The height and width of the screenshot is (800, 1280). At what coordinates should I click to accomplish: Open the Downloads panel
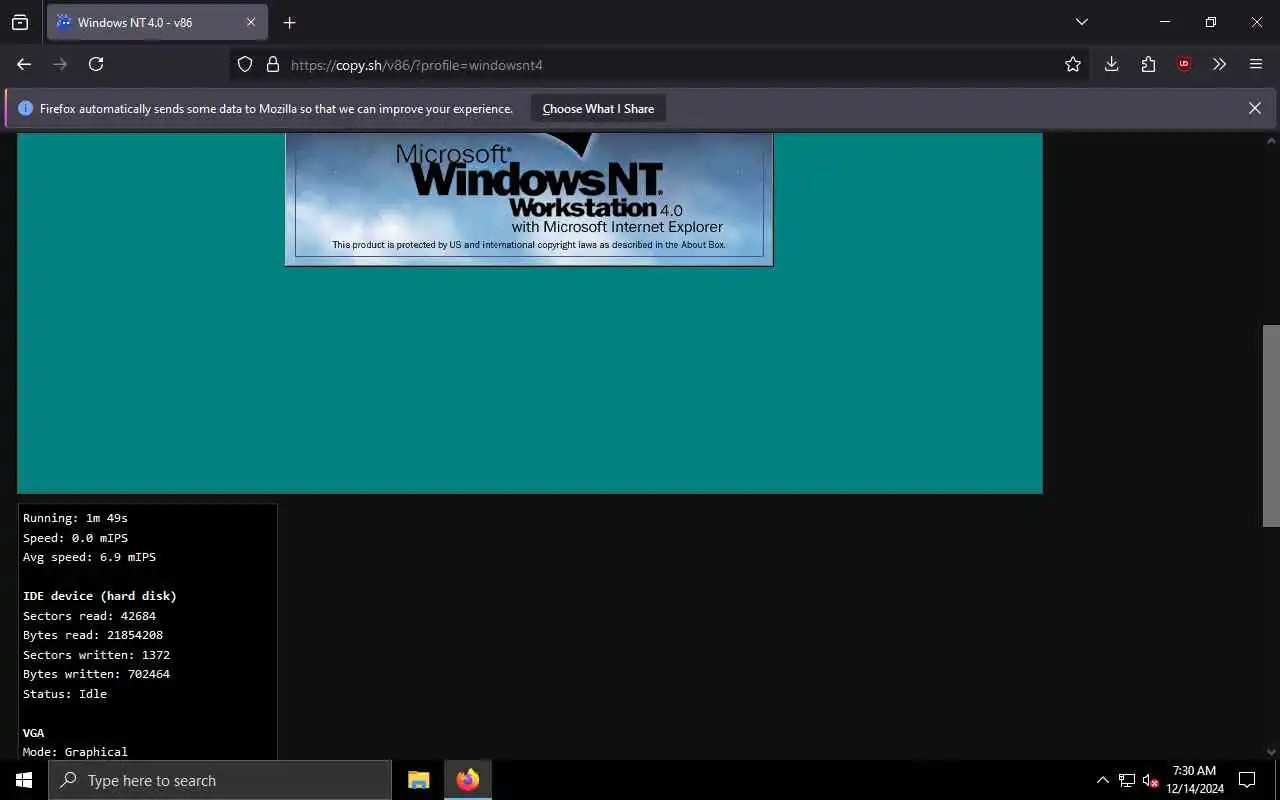1111,64
